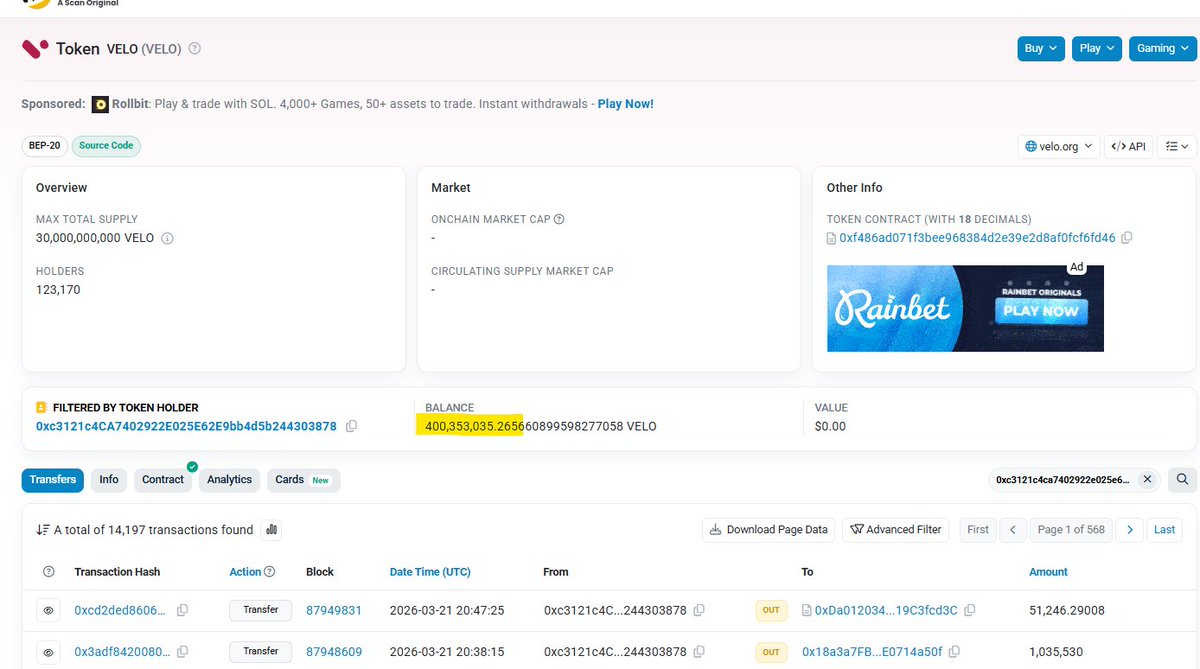This screenshot has width=1200, height=669.
Task: Select the 123,170 holders value
Action: pos(58,290)
